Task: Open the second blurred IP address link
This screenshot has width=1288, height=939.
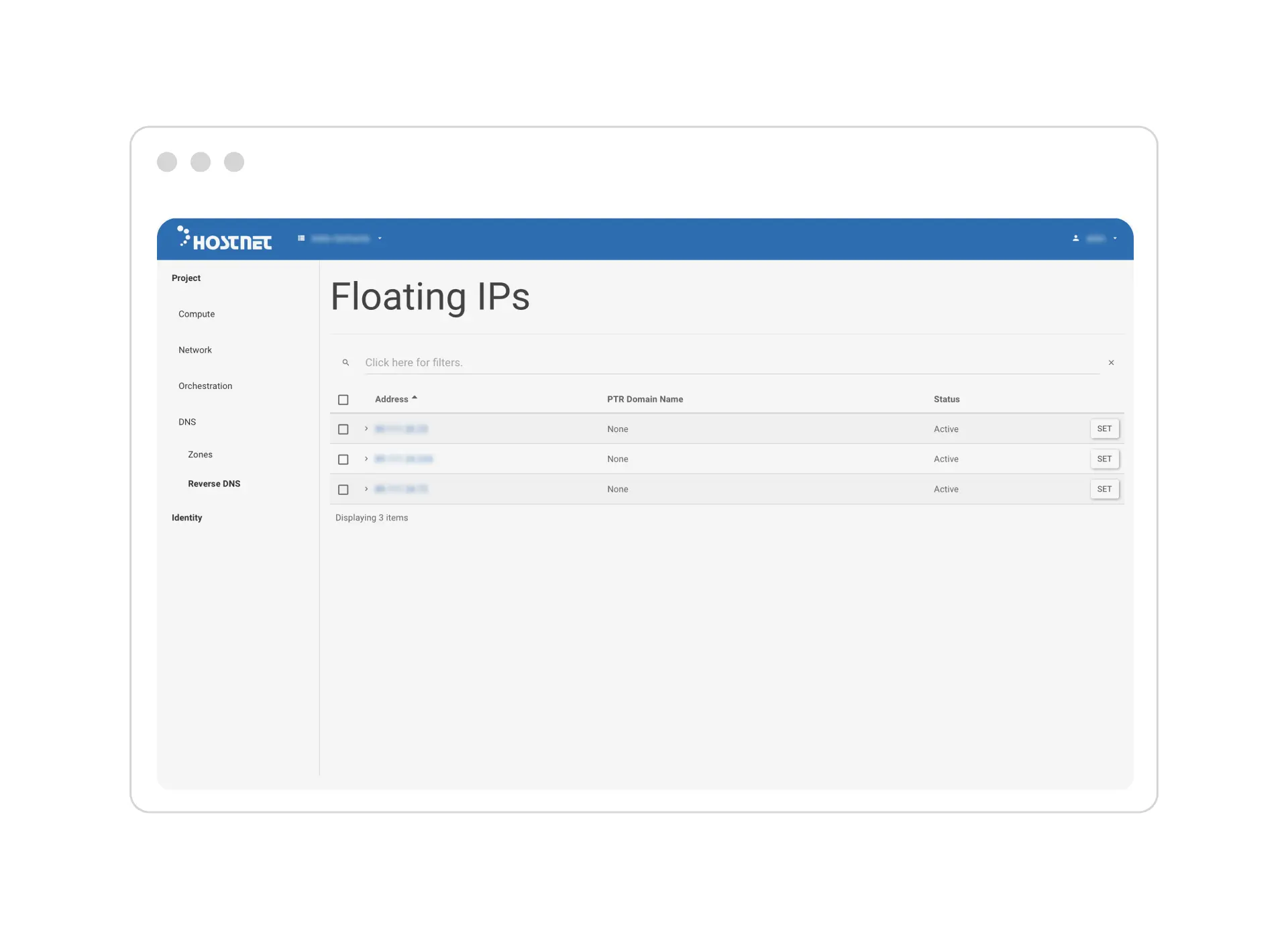Action: [404, 459]
